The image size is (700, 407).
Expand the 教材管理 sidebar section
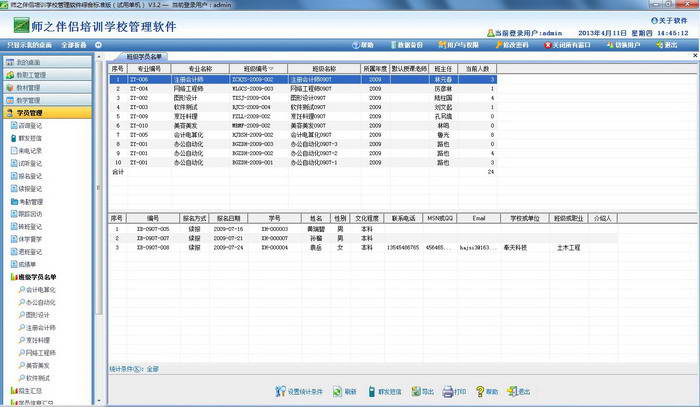pos(47,87)
